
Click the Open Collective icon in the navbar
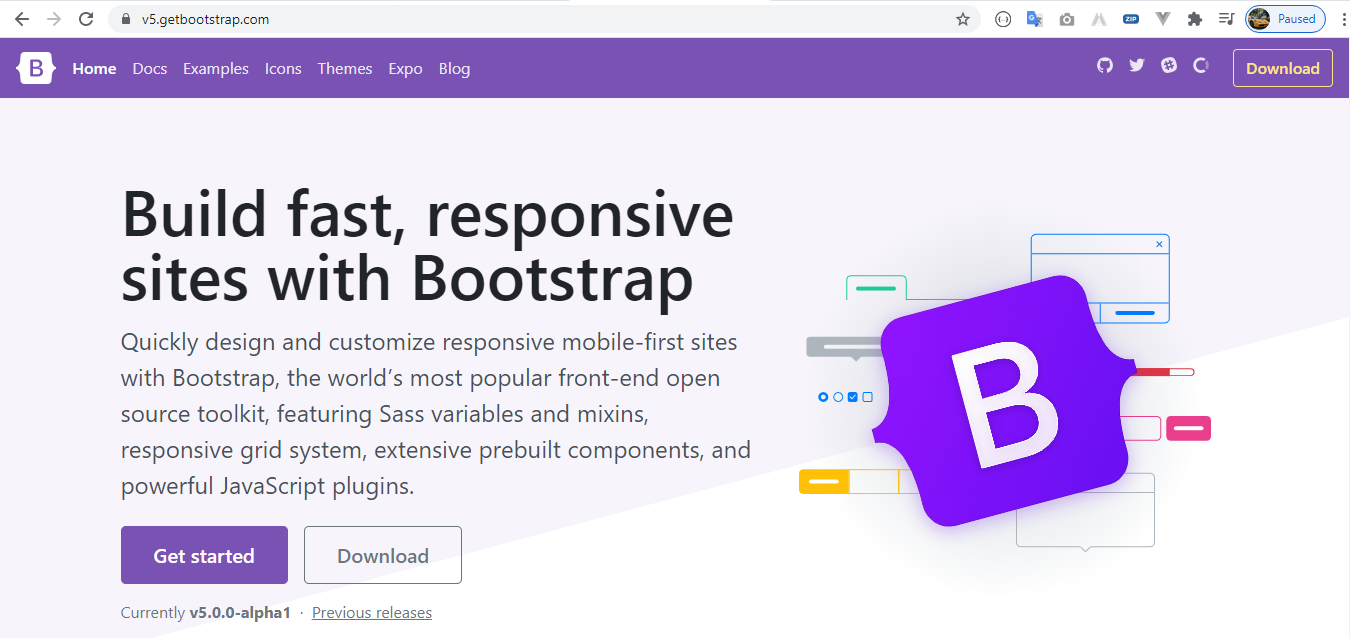point(1200,65)
